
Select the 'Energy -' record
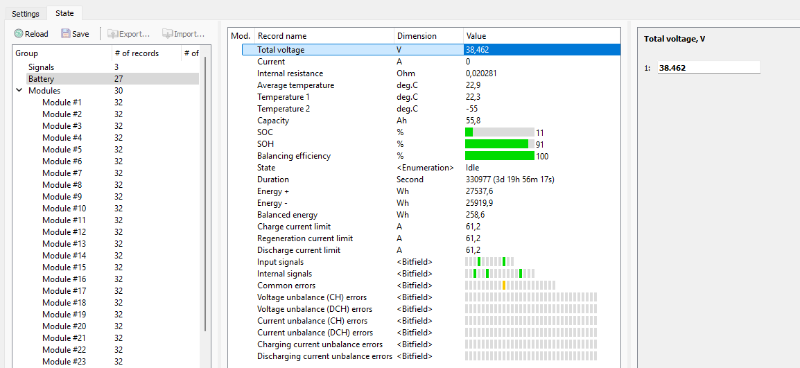tap(431, 203)
